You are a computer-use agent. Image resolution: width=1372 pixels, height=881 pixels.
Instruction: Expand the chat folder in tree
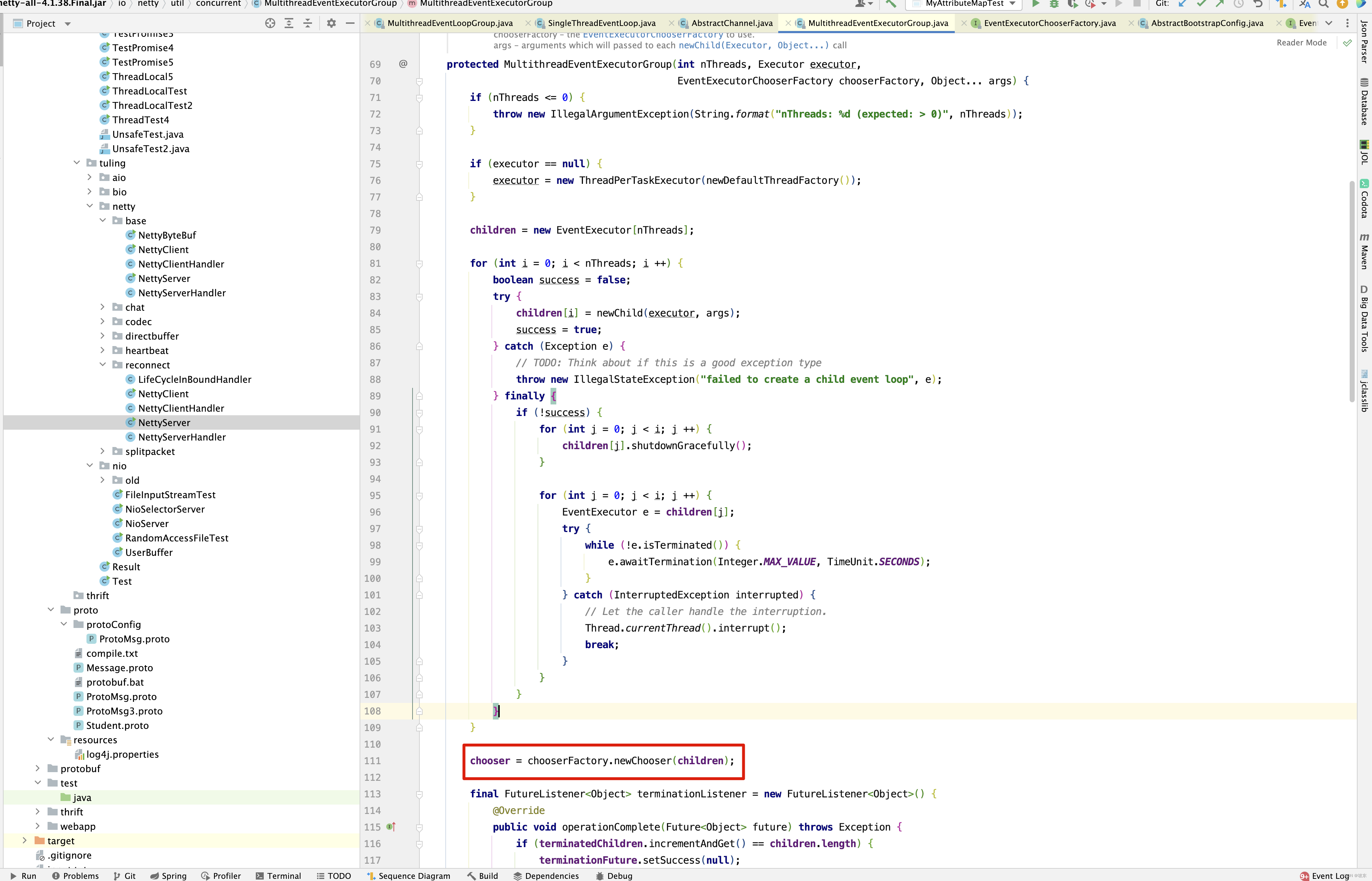point(102,307)
